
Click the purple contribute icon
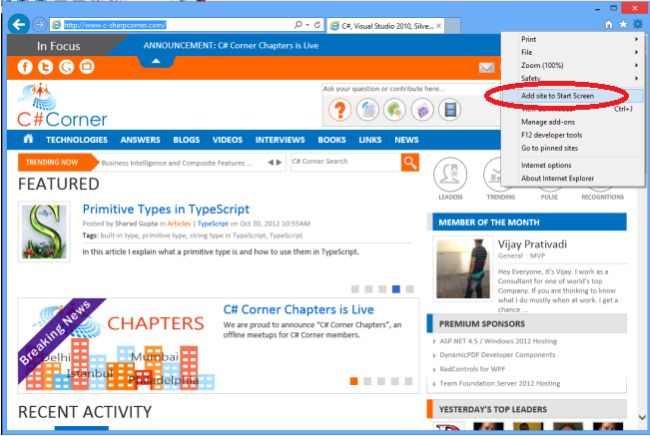click(422, 110)
